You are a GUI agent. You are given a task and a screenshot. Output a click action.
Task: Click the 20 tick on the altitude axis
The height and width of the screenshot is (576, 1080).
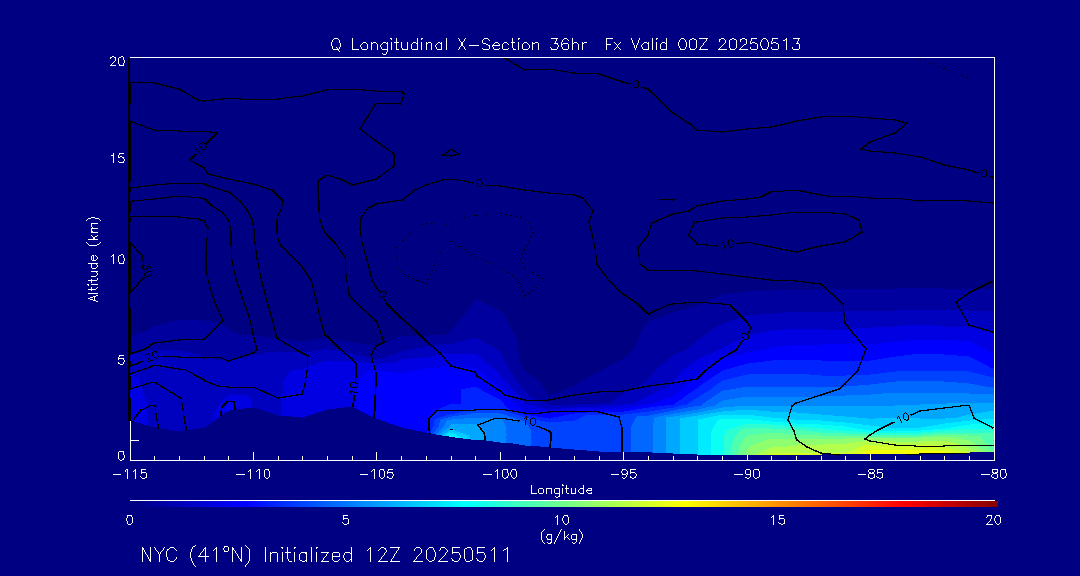click(x=117, y=61)
